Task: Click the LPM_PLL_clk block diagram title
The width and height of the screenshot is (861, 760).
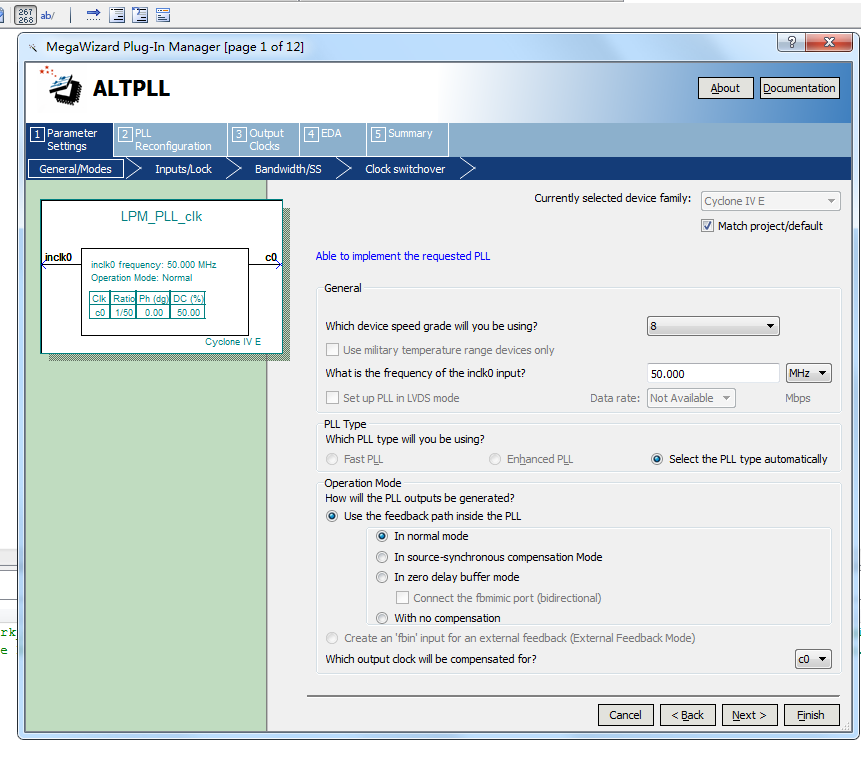Action: point(161,216)
